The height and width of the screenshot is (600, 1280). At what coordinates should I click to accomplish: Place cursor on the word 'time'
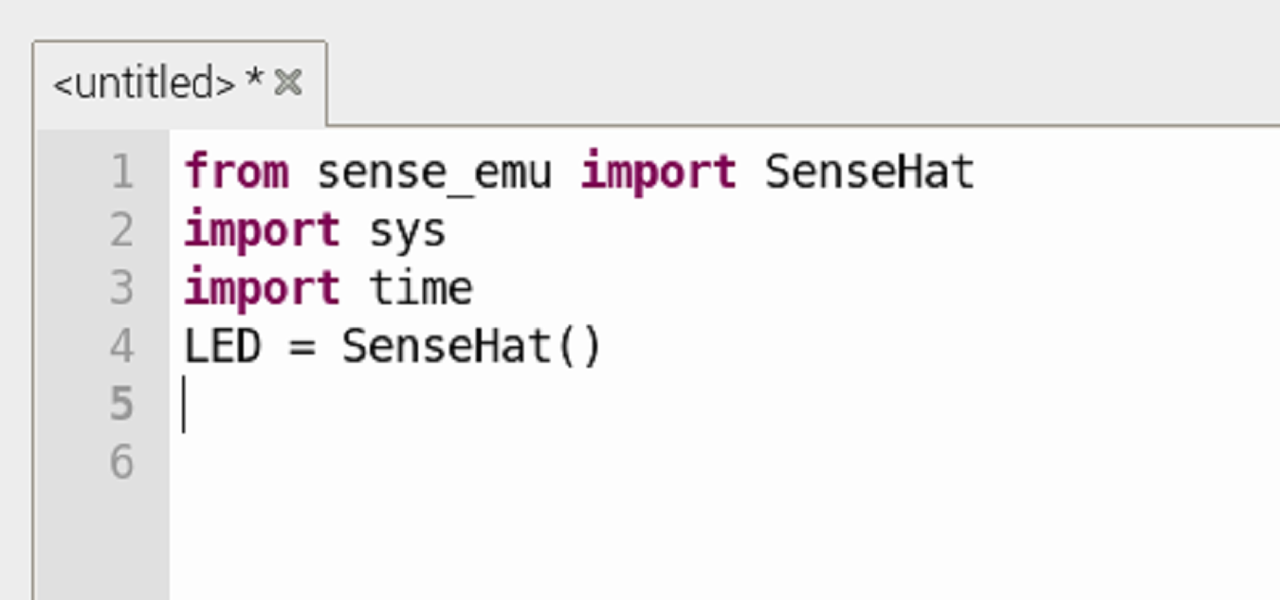420,288
